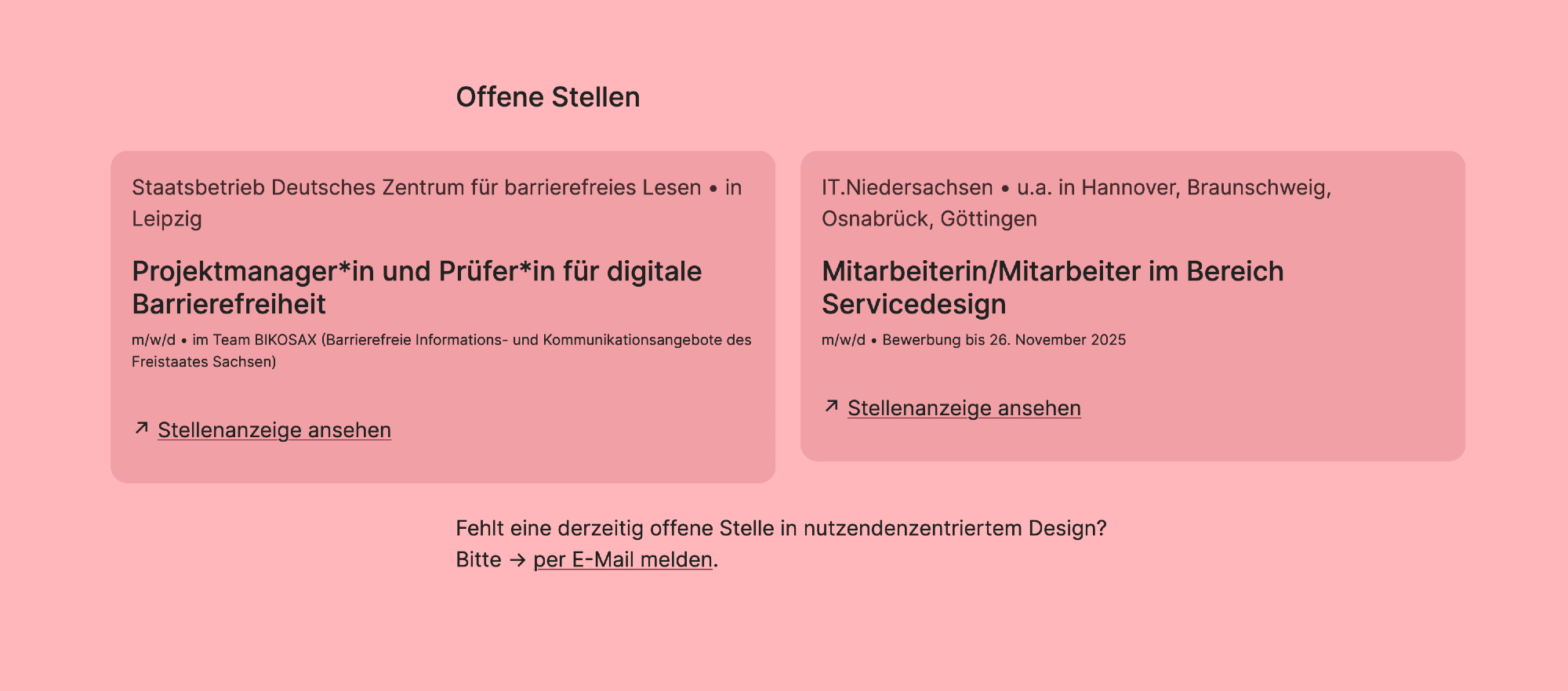Viewport: 1568px width, 691px height.
Task: Click the 'per E-Mail melden' link
Action: coord(622,559)
